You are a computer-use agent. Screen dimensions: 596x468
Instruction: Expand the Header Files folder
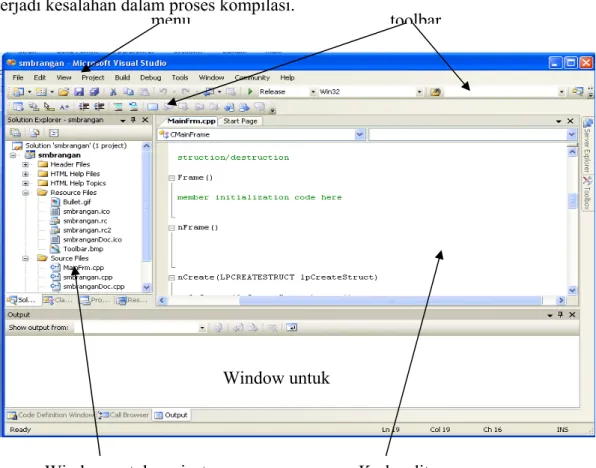pos(25,164)
